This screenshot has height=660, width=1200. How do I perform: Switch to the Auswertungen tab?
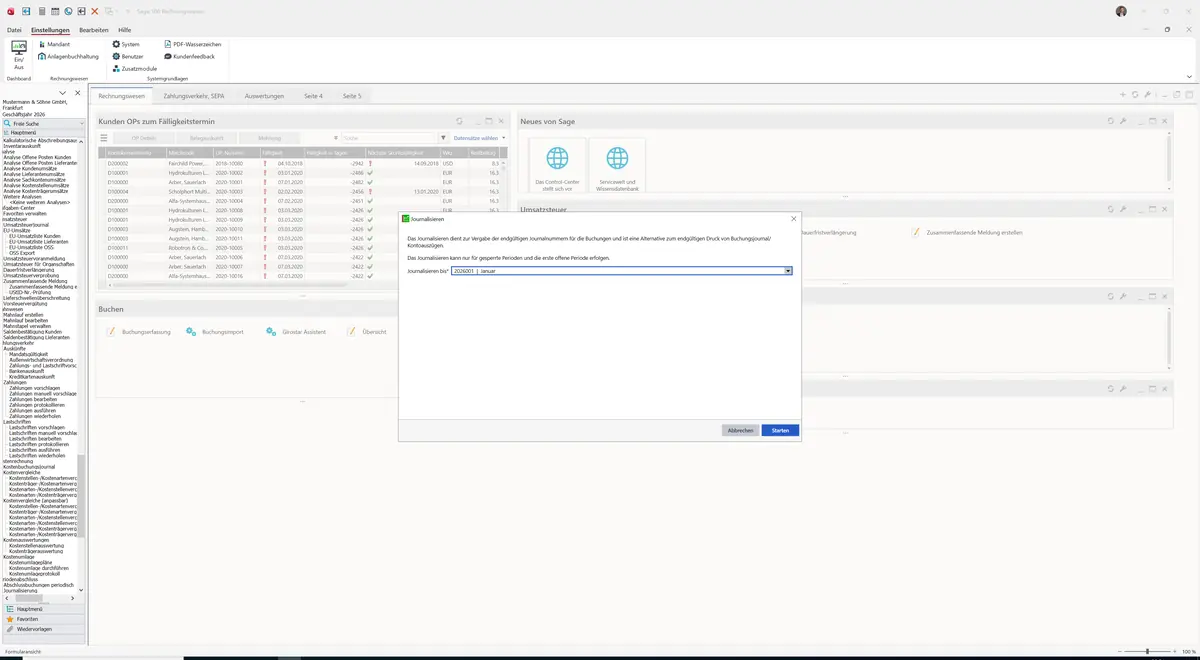coord(264,96)
